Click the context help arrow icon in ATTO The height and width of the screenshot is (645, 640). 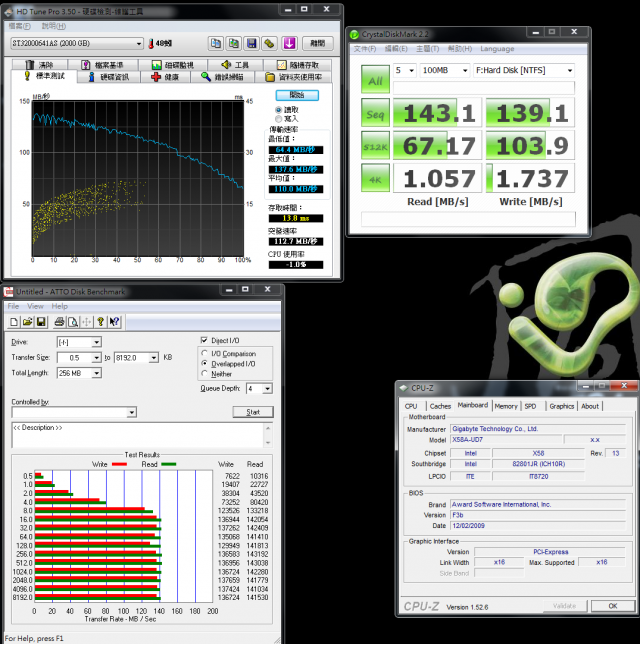[114, 322]
